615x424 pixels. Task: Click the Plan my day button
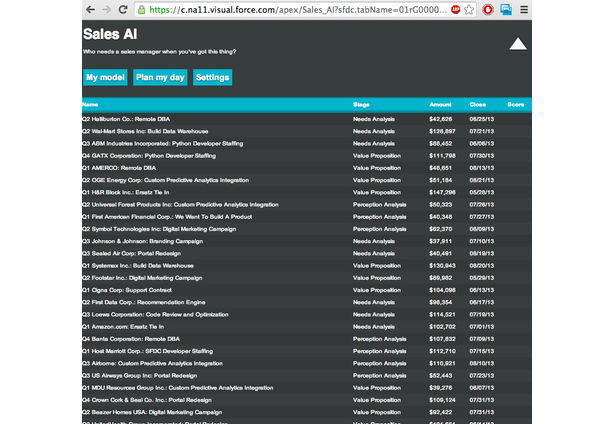[x=160, y=77]
